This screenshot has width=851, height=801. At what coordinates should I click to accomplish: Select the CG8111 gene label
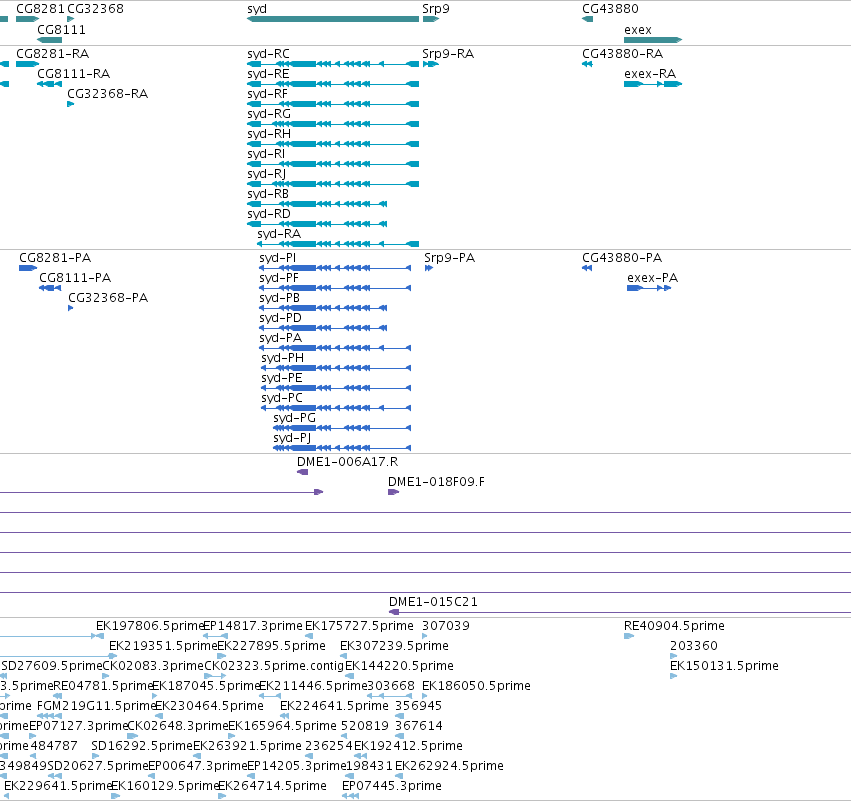(x=61, y=29)
